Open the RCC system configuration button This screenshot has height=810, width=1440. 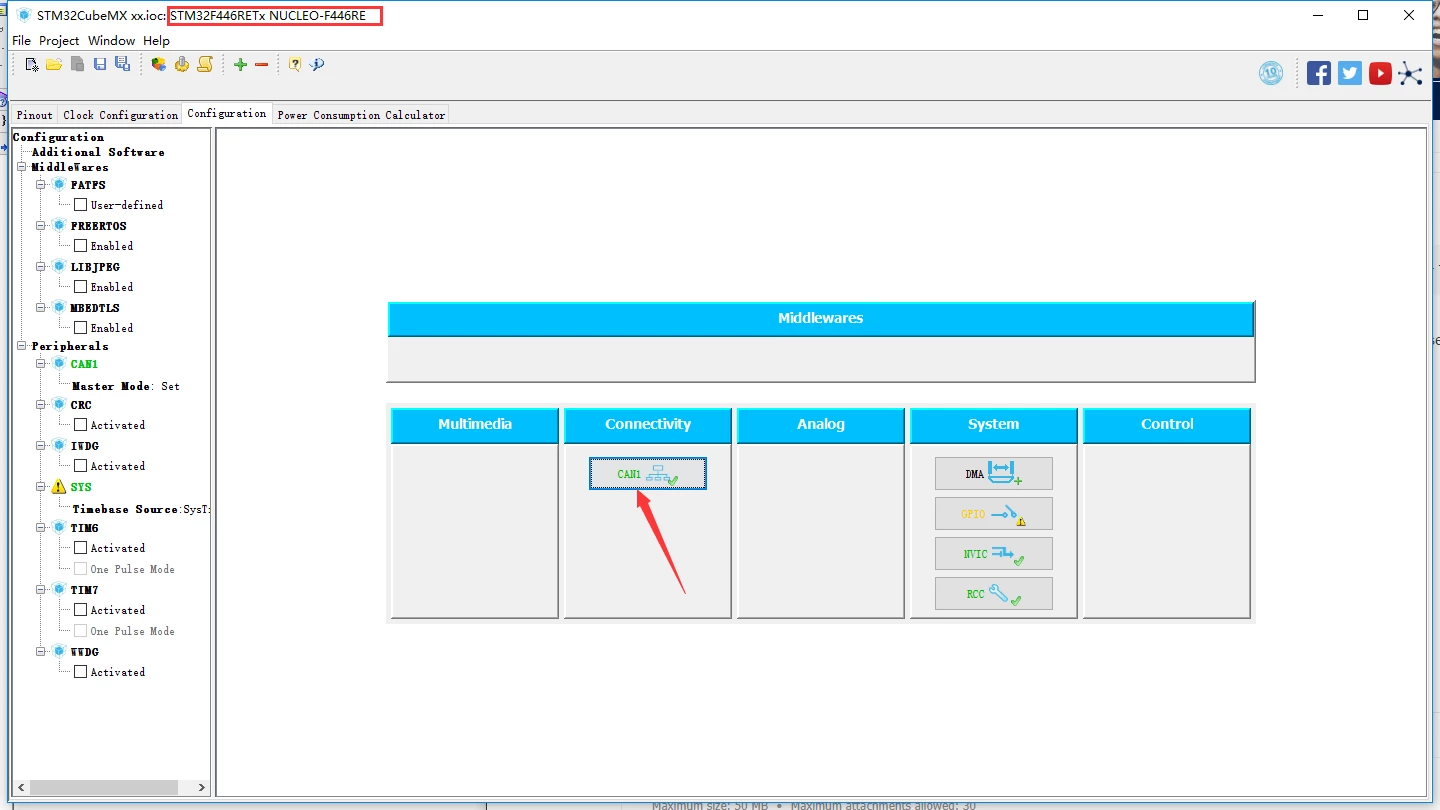[x=994, y=594]
